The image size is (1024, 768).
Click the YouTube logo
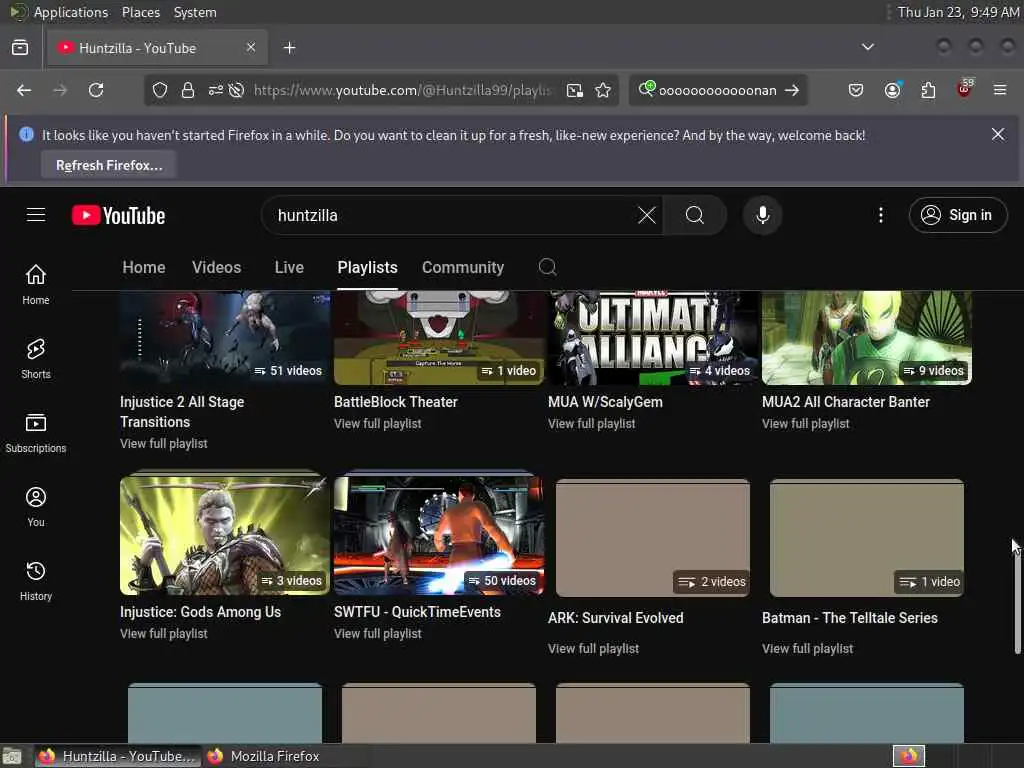(x=118, y=216)
